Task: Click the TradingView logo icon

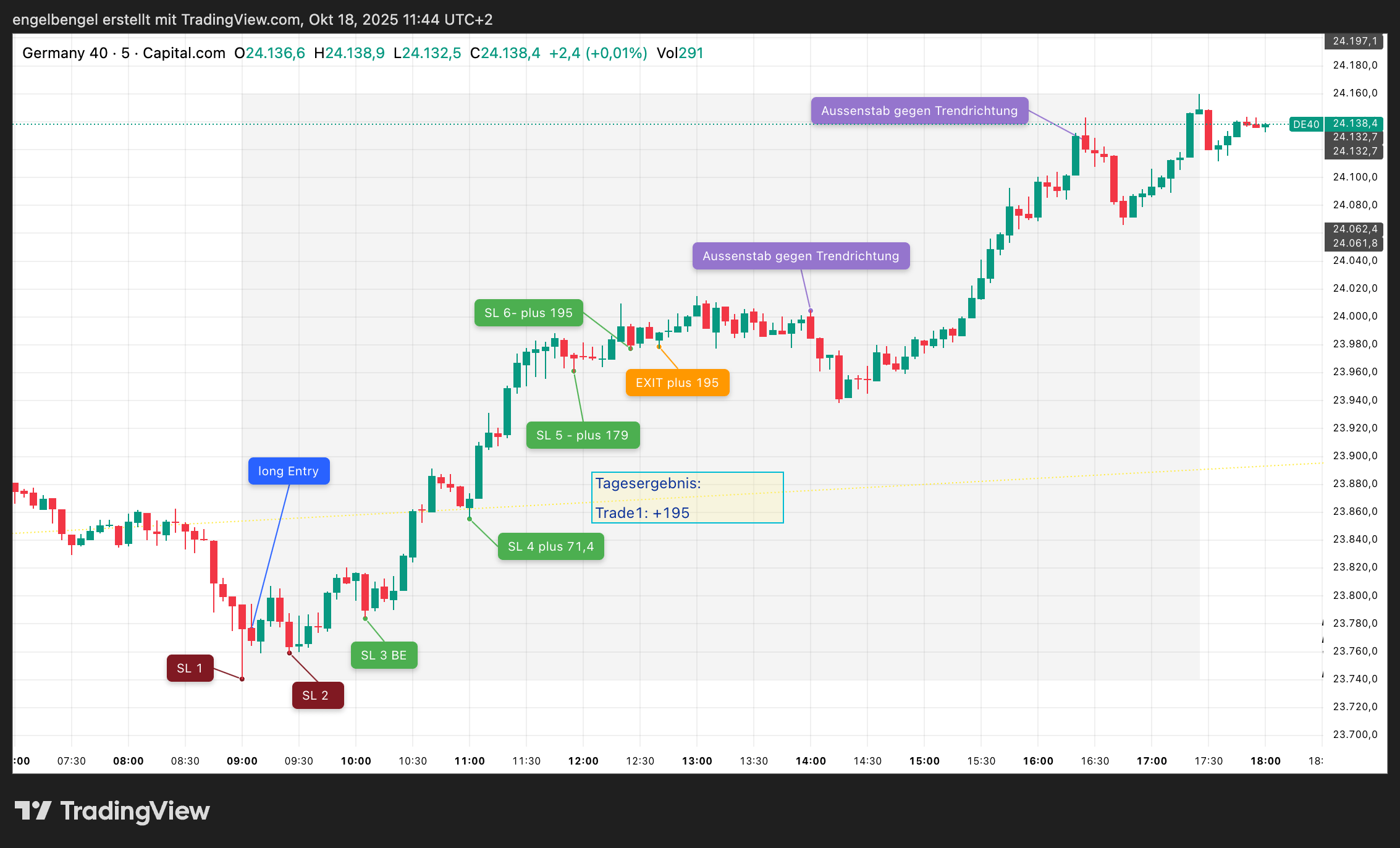Action: (33, 810)
